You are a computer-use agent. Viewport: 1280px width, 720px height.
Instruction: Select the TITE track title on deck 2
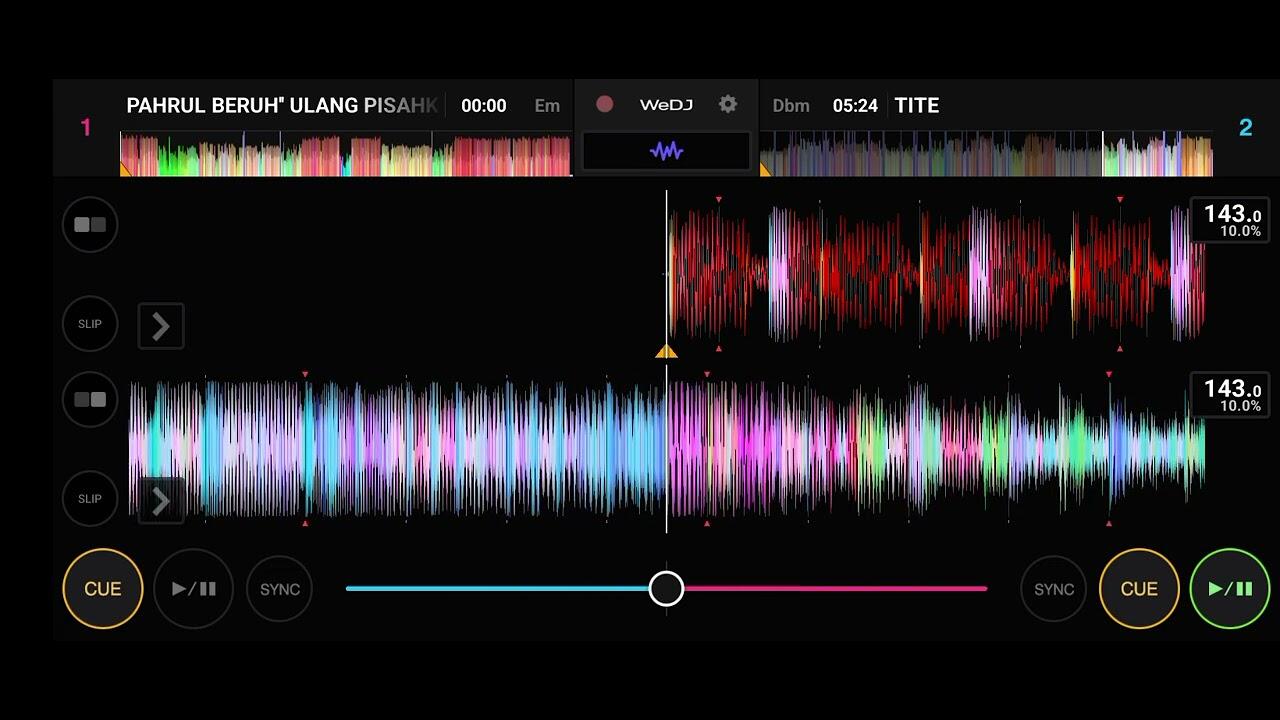[x=916, y=105]
